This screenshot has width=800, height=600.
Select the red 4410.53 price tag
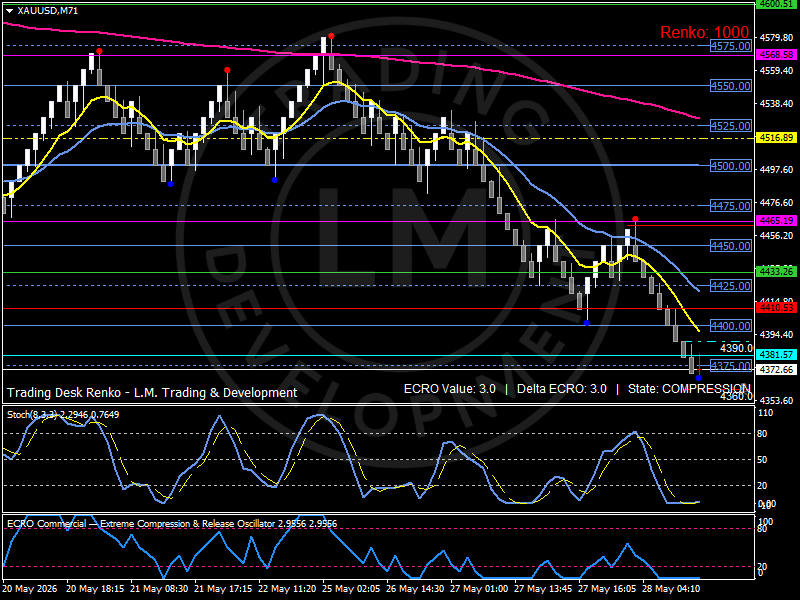pos(776,307)
